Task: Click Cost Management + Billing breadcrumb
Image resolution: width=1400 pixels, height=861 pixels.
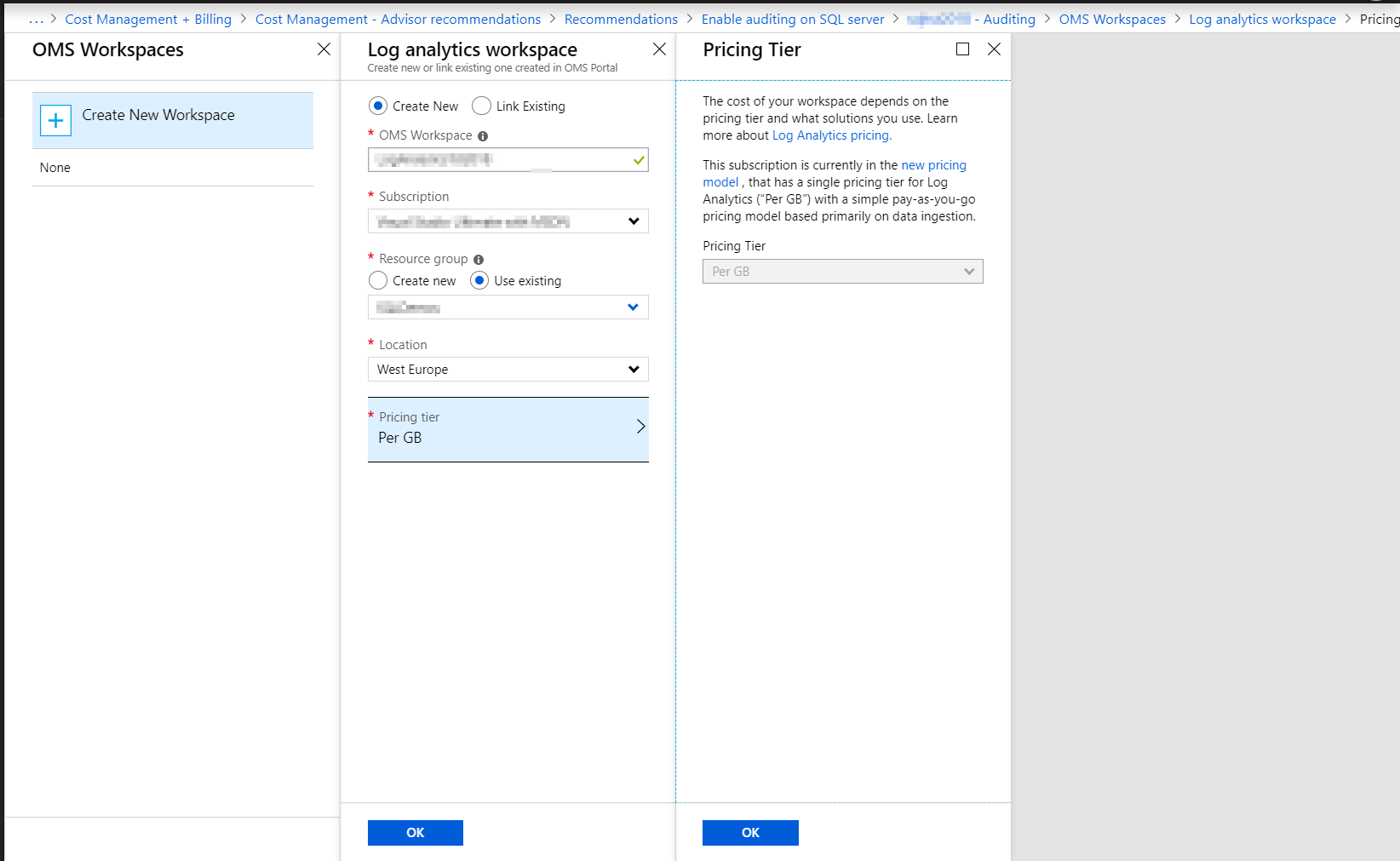Action: (x=148, y=20)
